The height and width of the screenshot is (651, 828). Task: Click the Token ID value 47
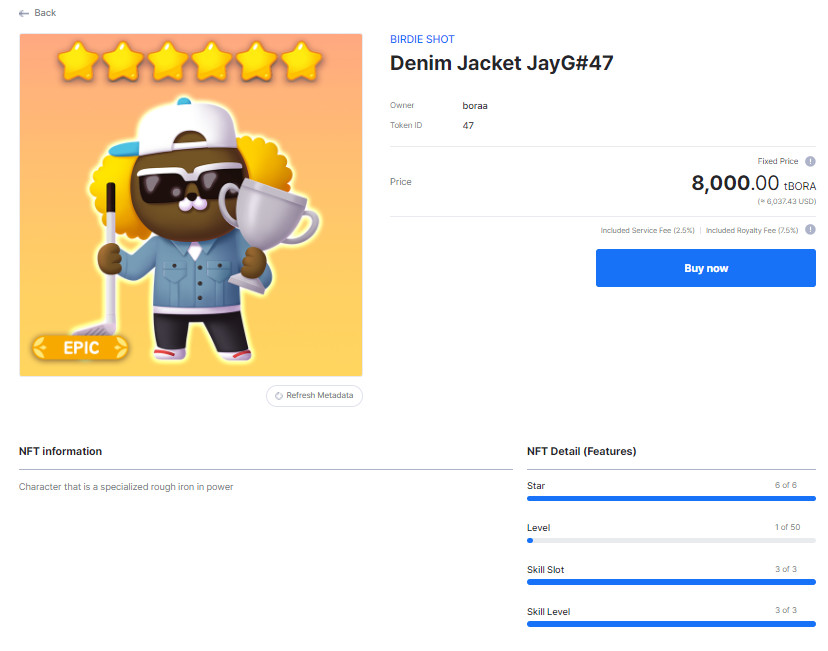(x=468, y=126)
